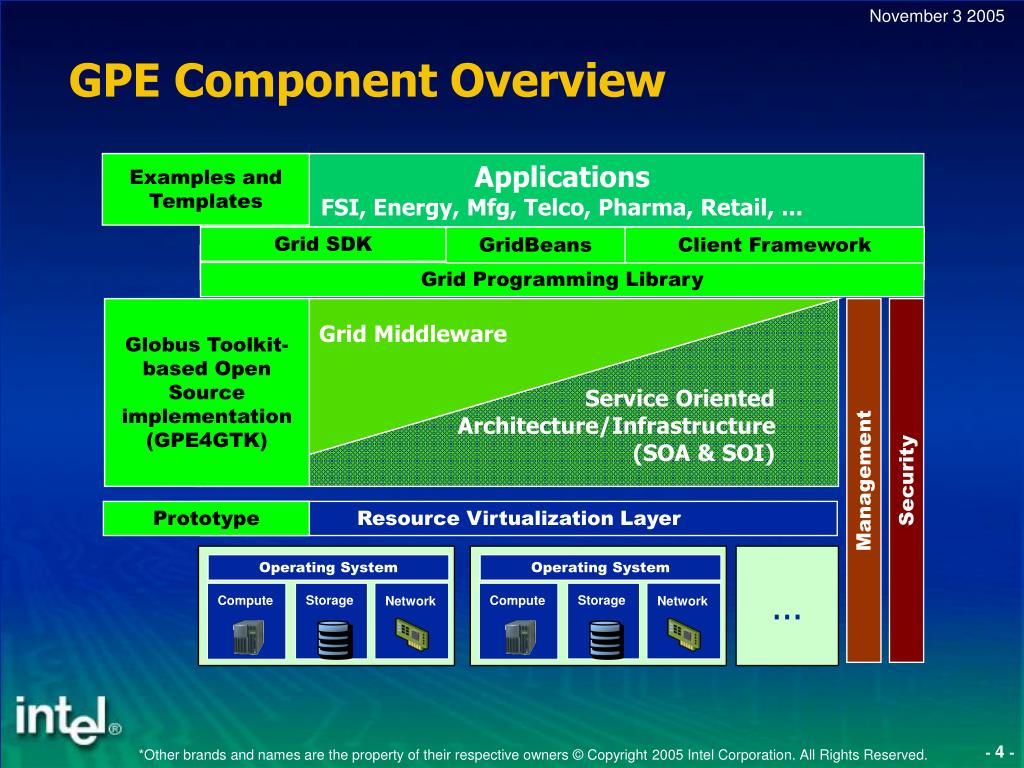Click the Intel copyright footer text

pyautogui.click(x=533, y=755)
